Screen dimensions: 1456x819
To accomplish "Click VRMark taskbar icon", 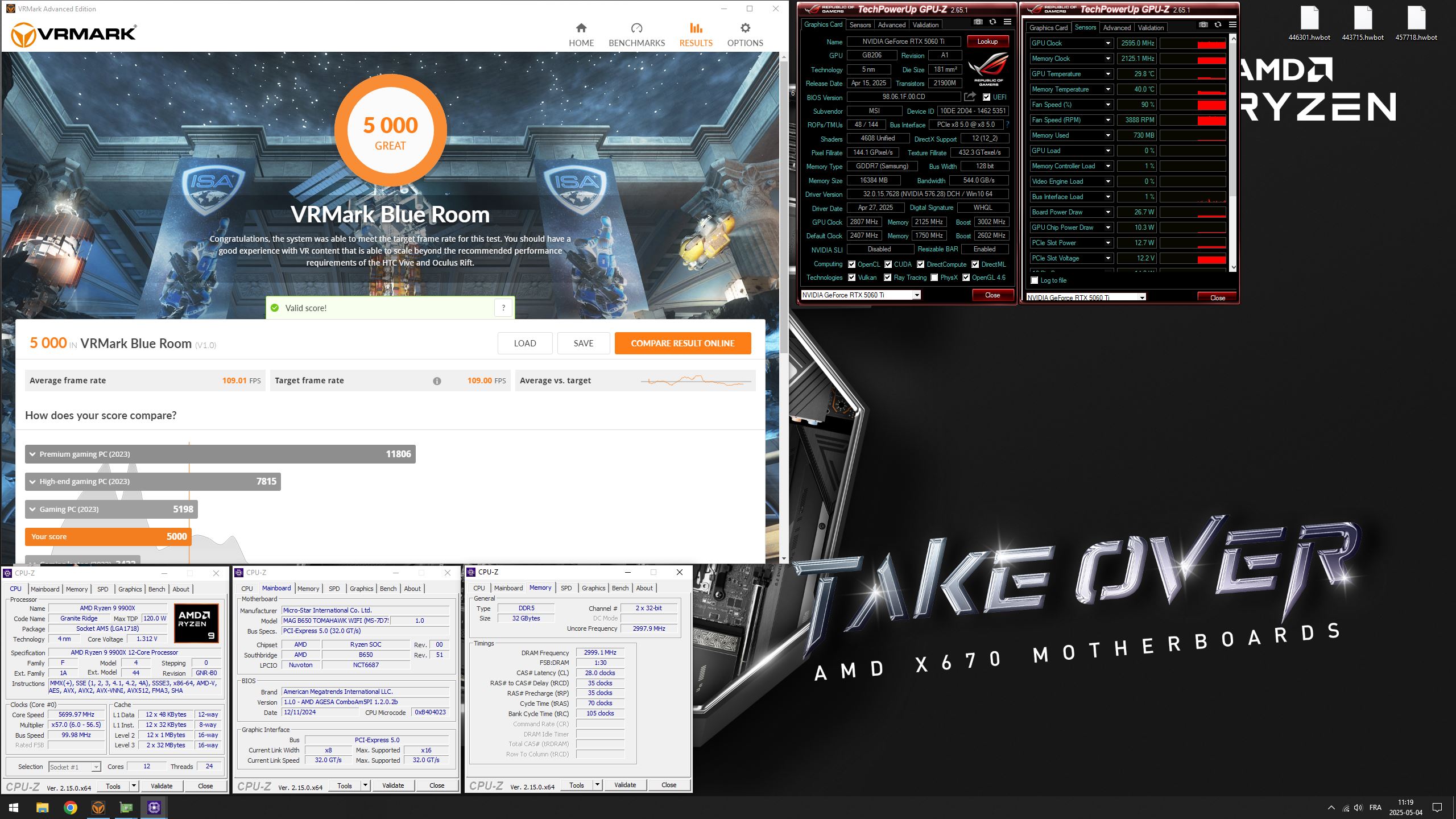I will 98,808.
